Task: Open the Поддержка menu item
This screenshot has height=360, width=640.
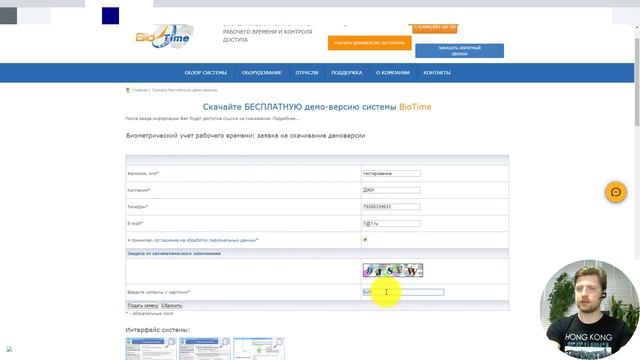Action: click(347, 73)
